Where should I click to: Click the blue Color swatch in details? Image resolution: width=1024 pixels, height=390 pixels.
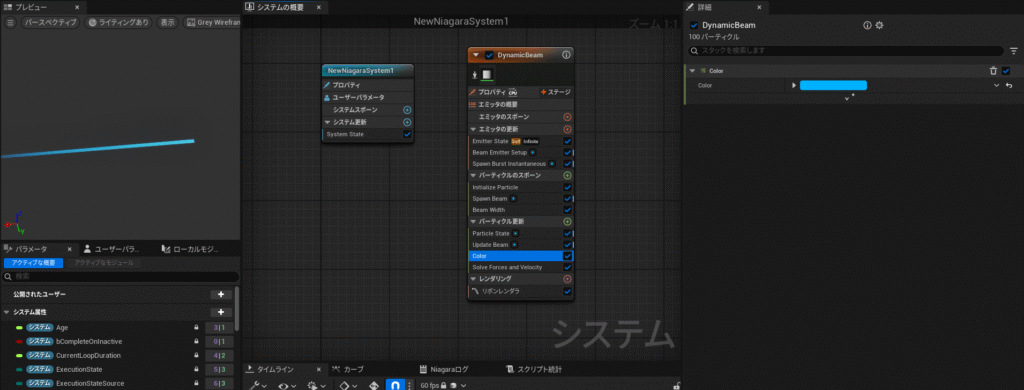[833, 86]
